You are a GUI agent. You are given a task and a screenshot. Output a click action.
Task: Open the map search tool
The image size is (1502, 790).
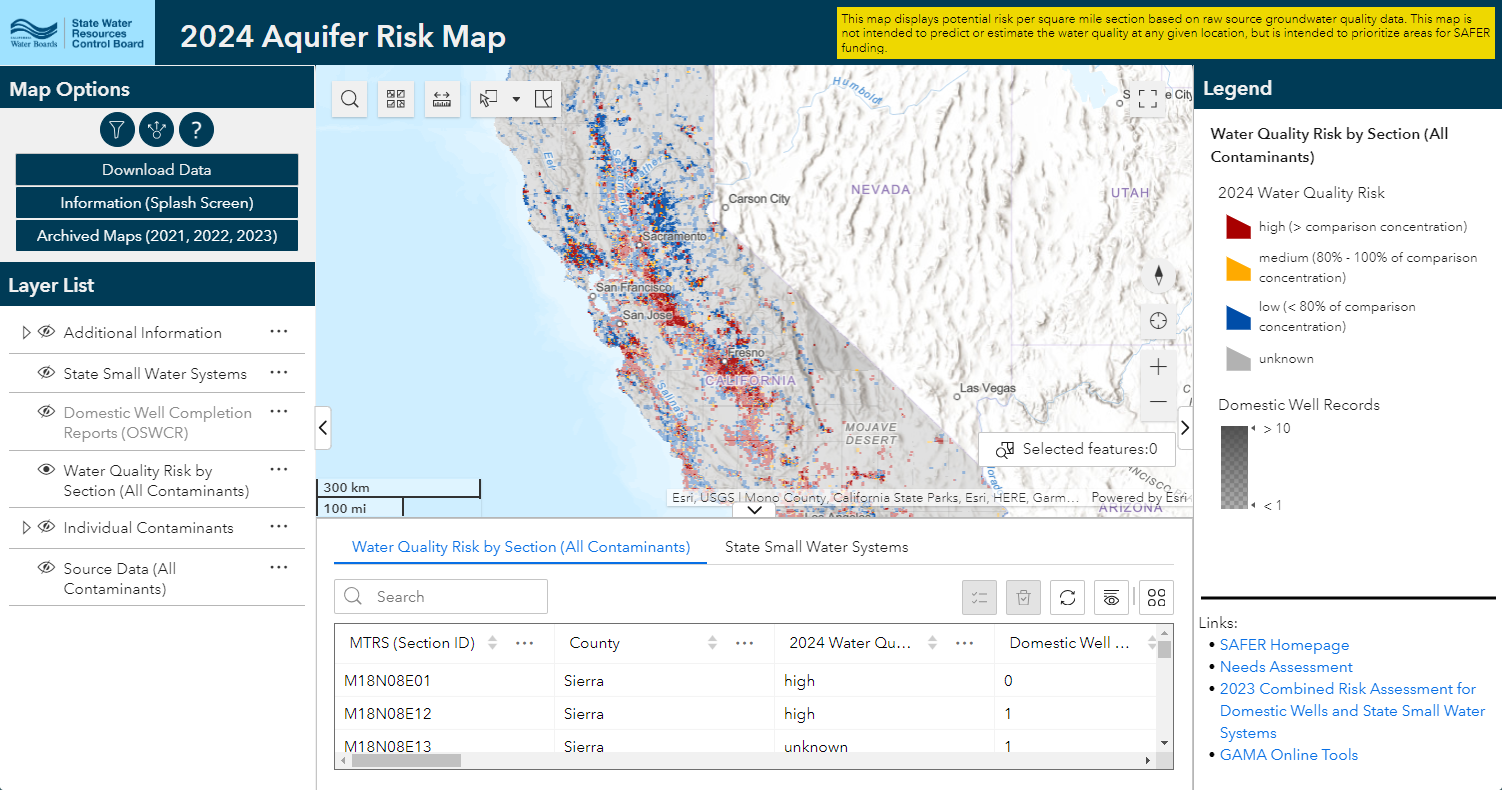(350, 99)
